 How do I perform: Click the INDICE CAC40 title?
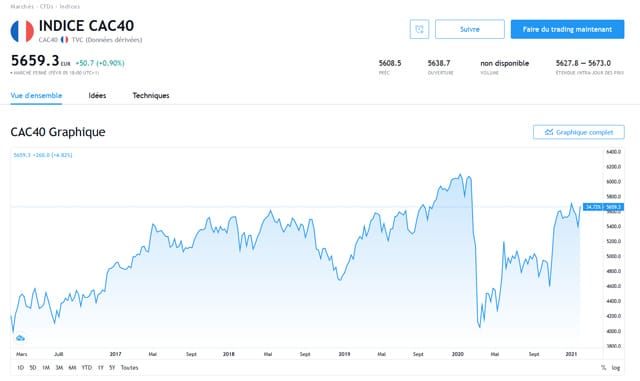86,26
